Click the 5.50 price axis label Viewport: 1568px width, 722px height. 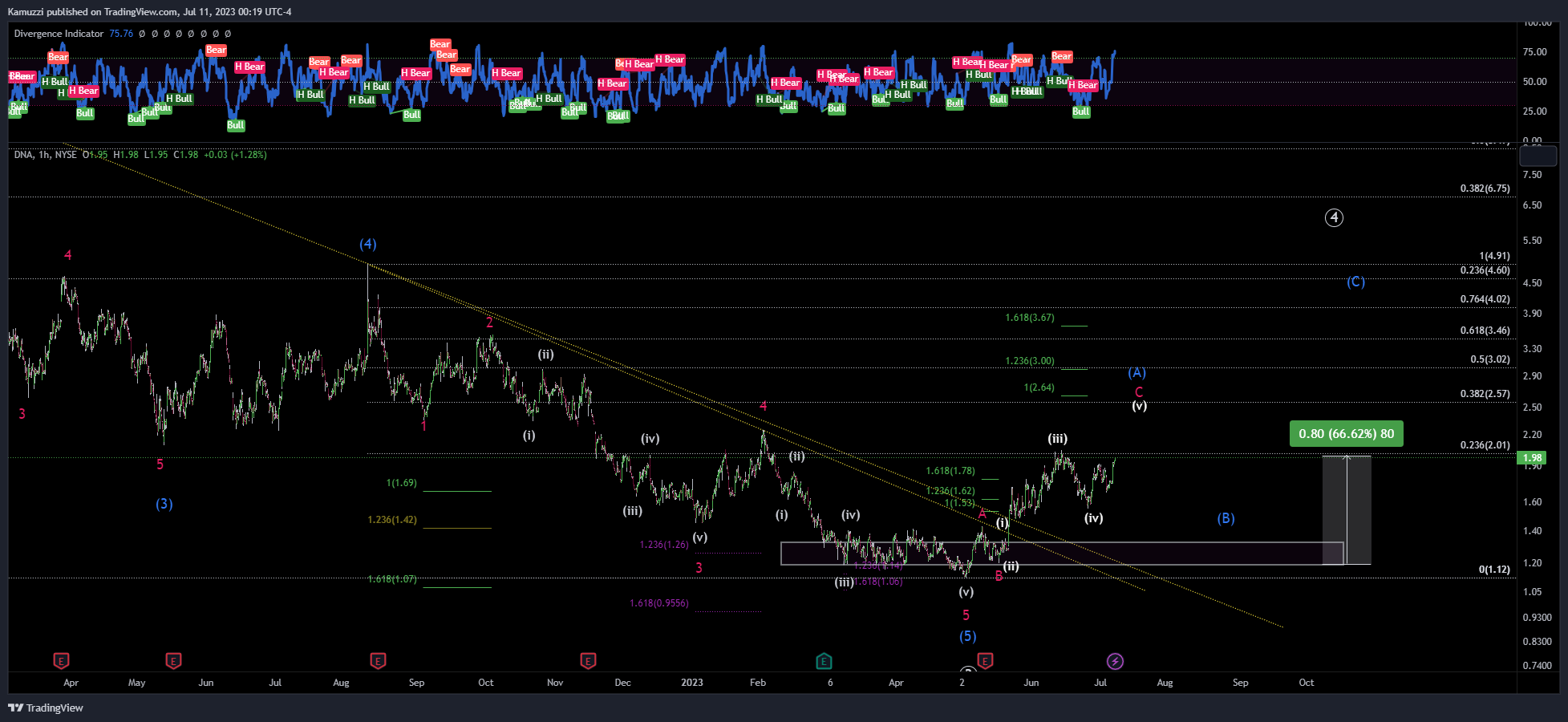1532,241
